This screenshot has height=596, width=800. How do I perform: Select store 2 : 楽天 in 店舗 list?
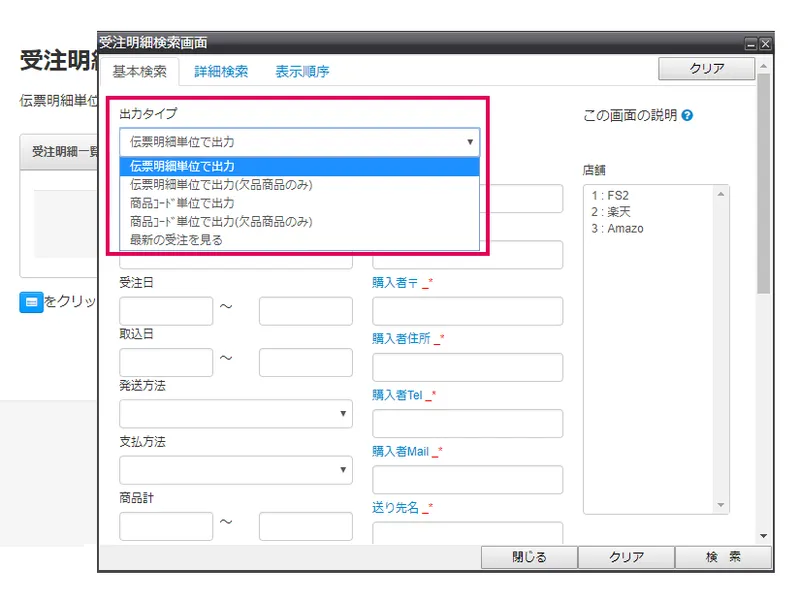611,212
